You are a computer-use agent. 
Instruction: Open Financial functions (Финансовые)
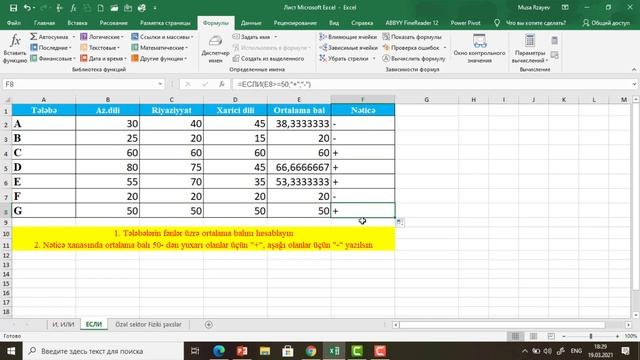(x=53, y=58)
